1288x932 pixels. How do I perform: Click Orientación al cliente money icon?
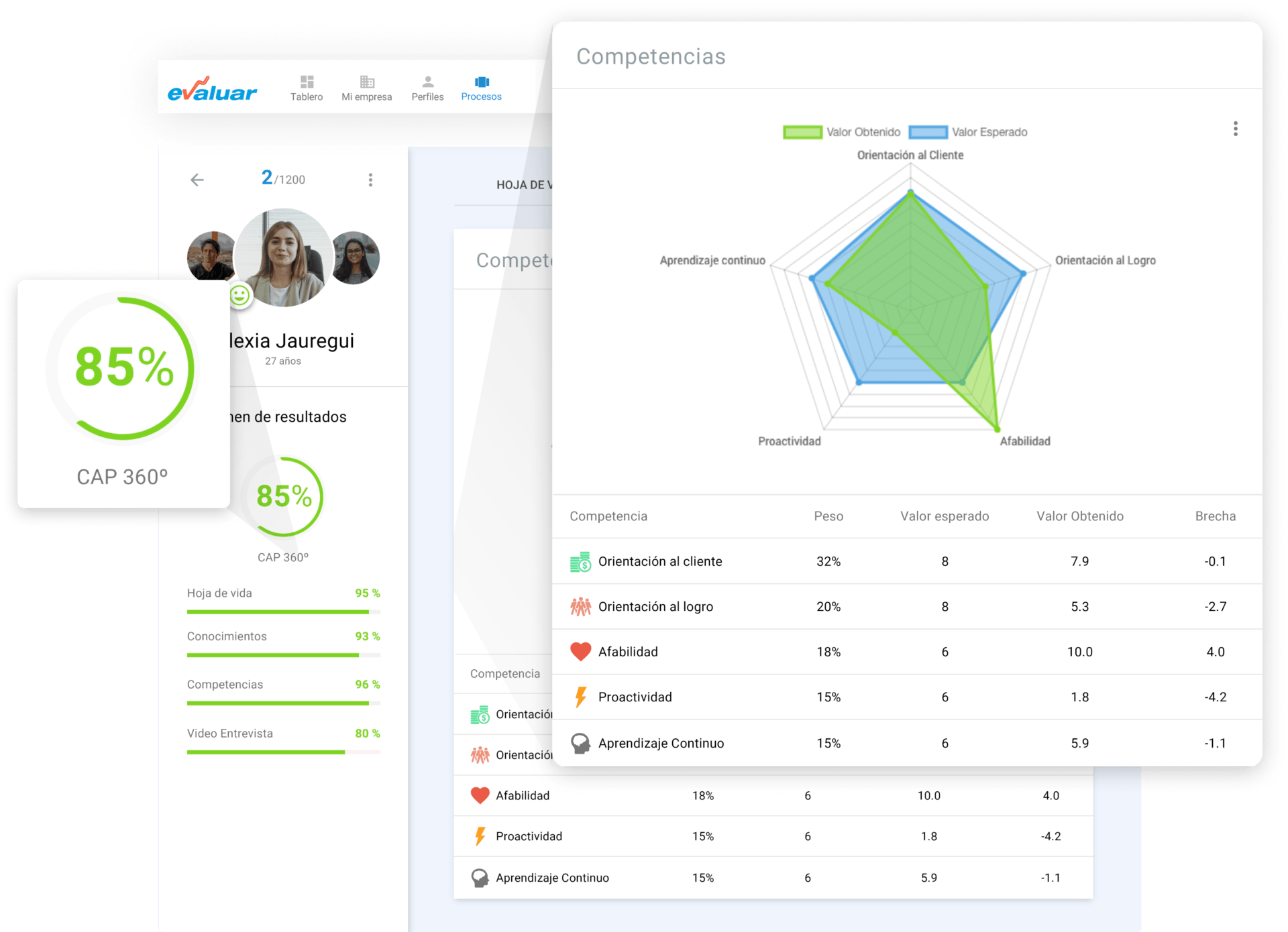(580, 562)
